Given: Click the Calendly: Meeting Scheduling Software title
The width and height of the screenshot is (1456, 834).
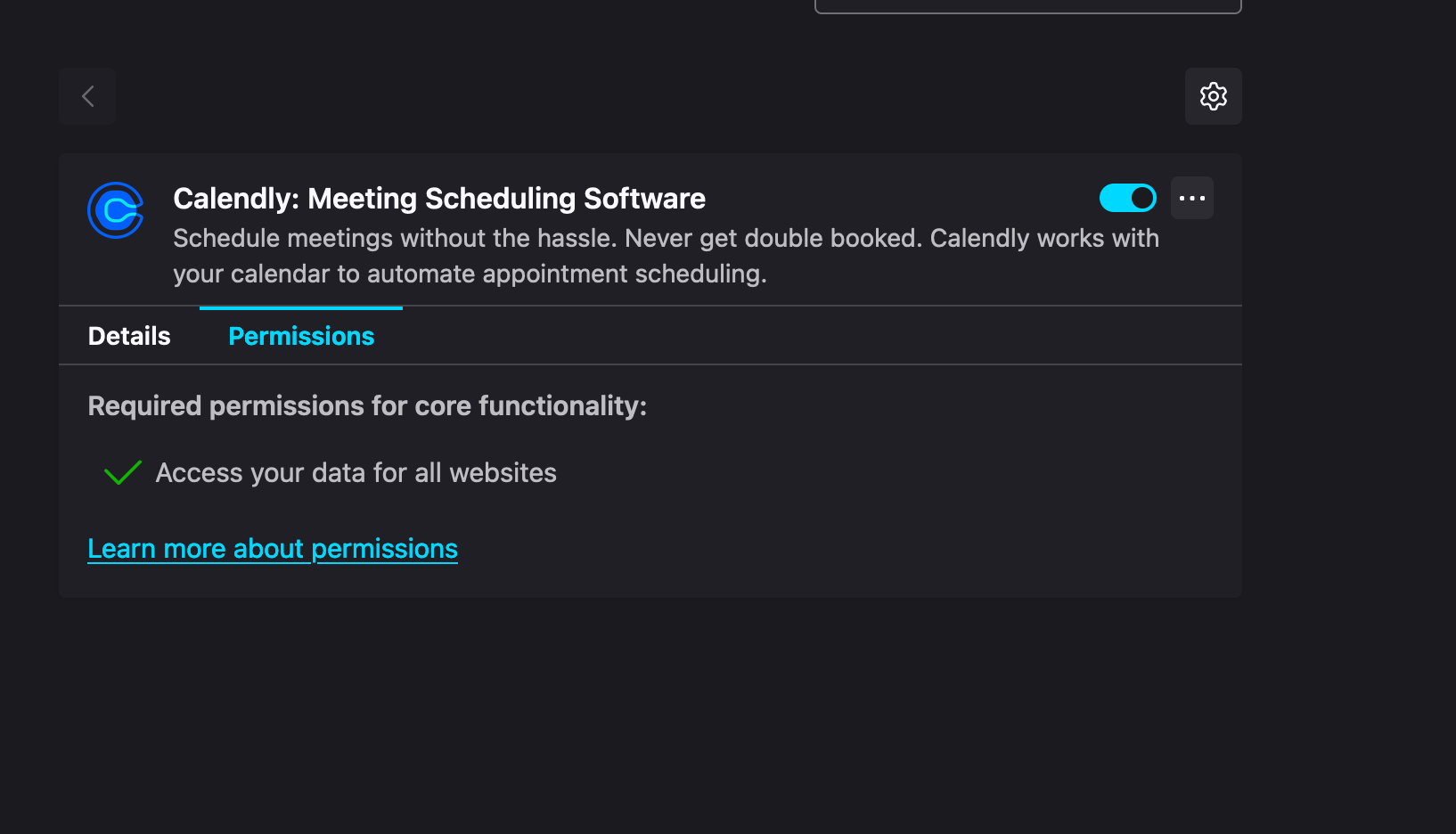Looking at the screenshot, I should pos(439,198).
